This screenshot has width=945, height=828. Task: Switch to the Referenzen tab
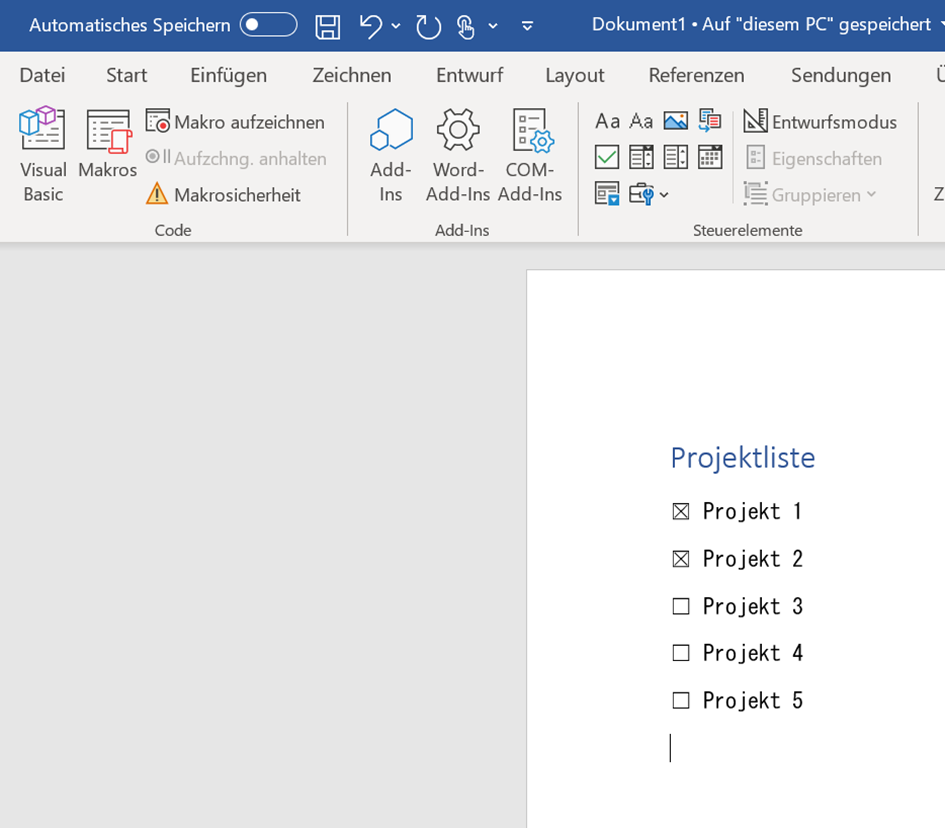click(696, 75)
